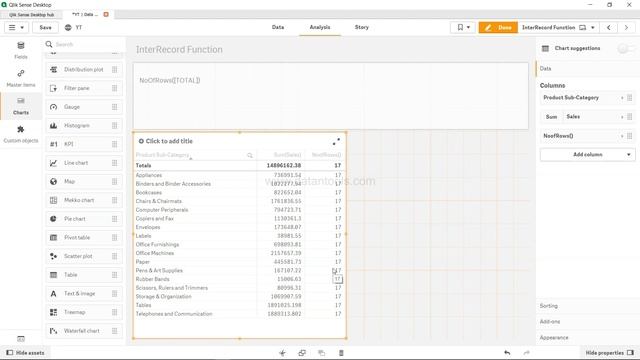Click the Pie chart icon
This screenshot has height=360, width=640.
53,219
